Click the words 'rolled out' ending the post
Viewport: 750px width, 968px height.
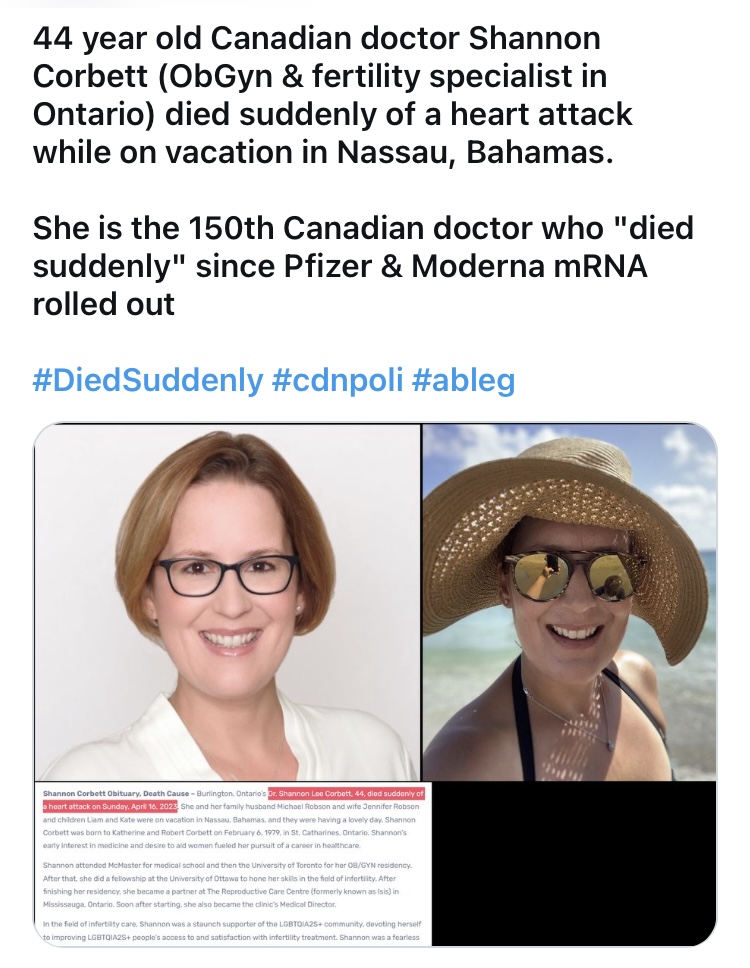[104, 304]
